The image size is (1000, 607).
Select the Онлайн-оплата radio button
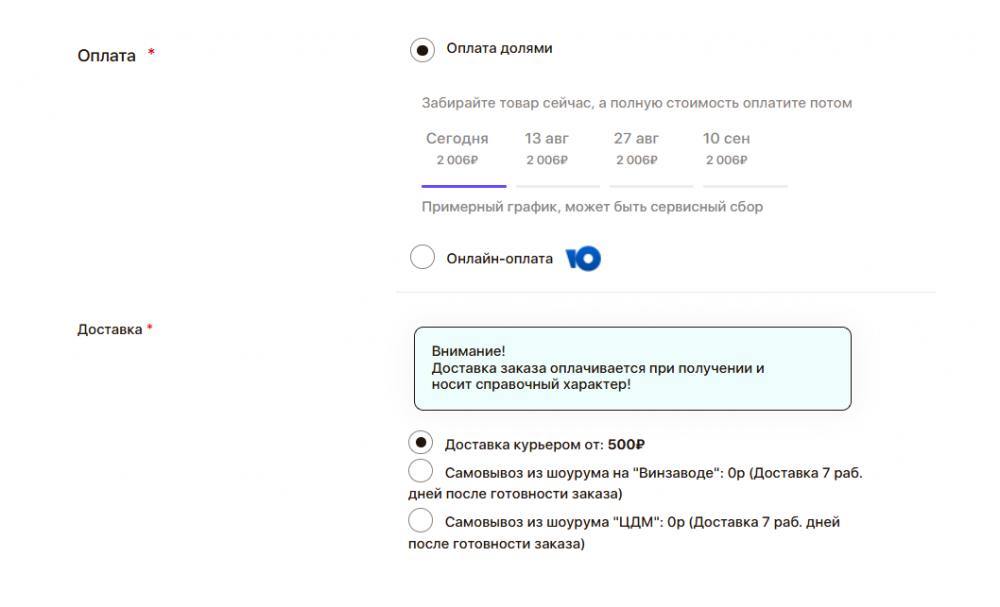point(422,258)
